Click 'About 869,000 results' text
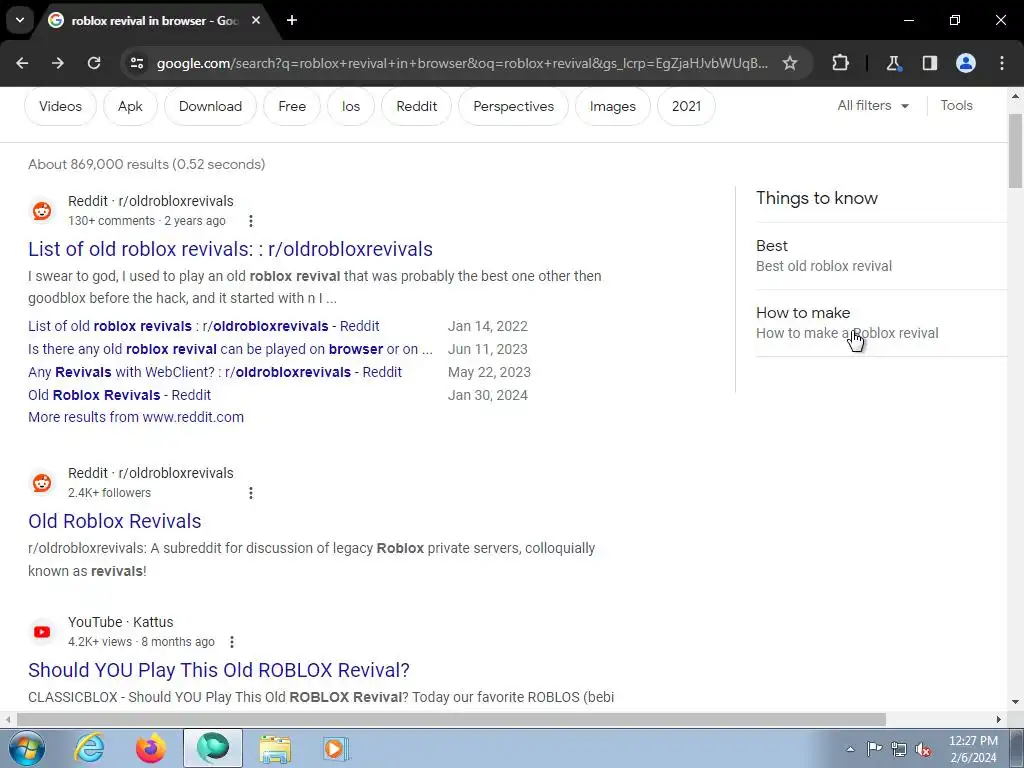Screen dimensions: 1024x768 coord(146,165)
